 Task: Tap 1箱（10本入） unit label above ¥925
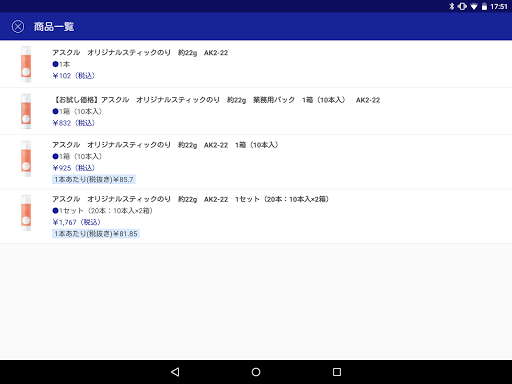tap(81, 156)
